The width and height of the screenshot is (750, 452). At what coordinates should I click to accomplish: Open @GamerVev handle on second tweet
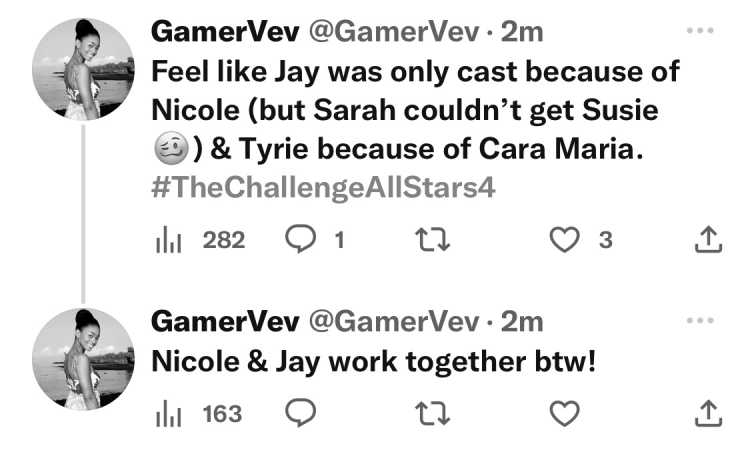point(394,322)
